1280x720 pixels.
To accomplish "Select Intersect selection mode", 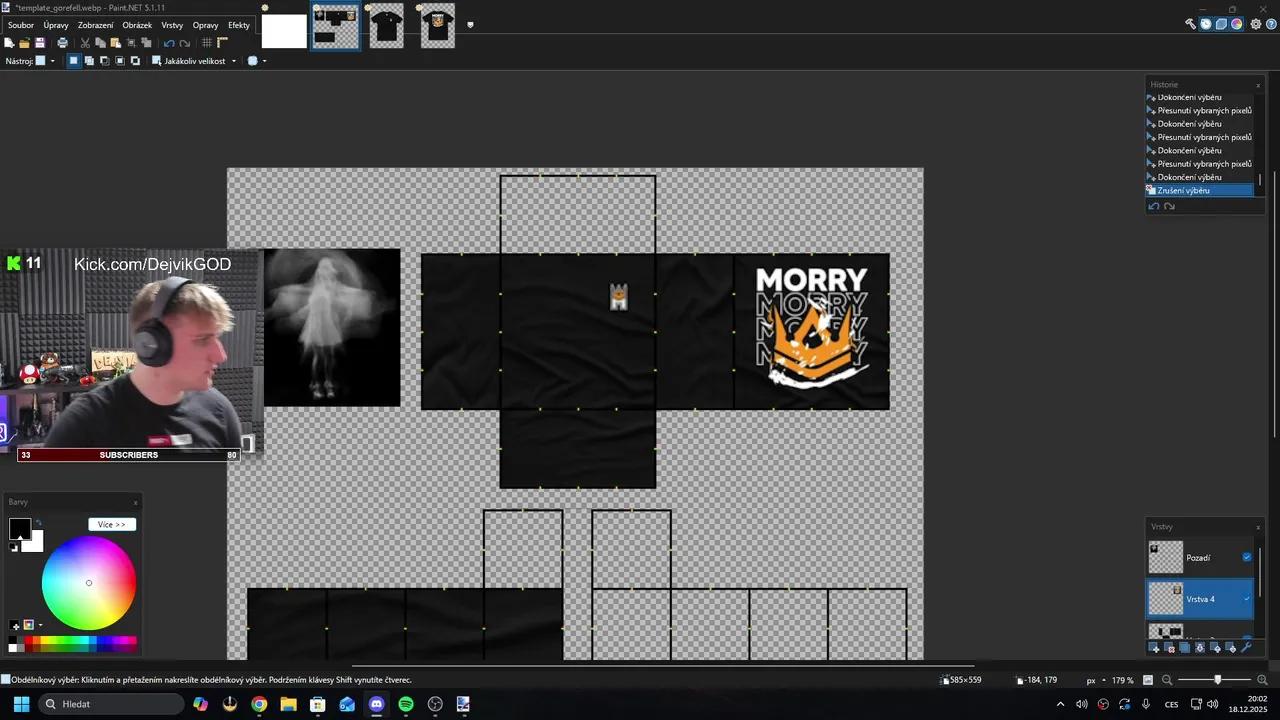I will 120,61.
